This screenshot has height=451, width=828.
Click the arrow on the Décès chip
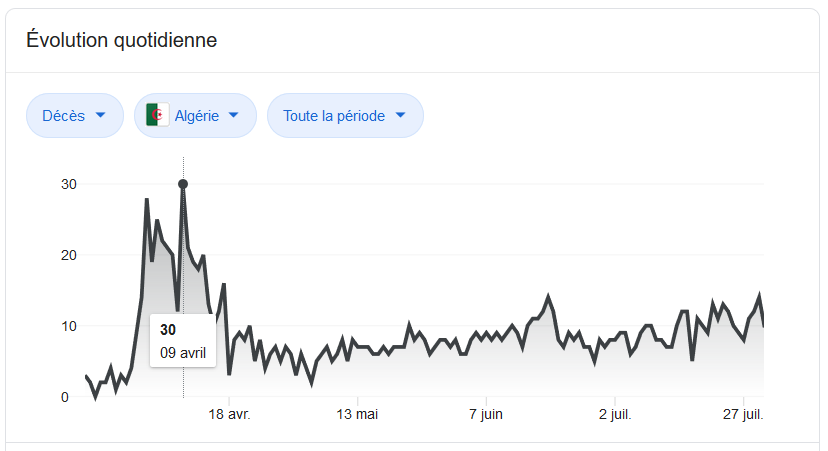pyautogui.click(x=100, y=115)
